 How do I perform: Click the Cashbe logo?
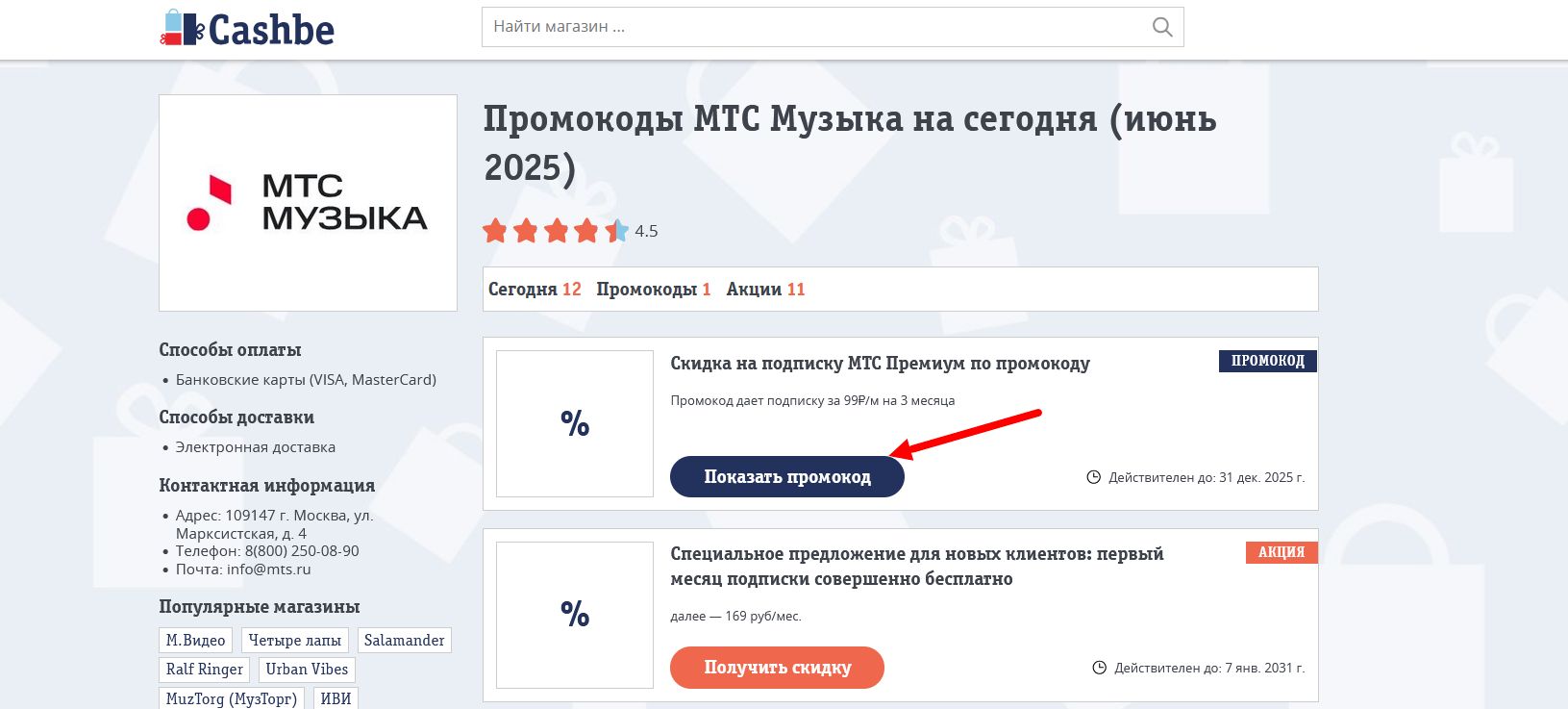247,29
